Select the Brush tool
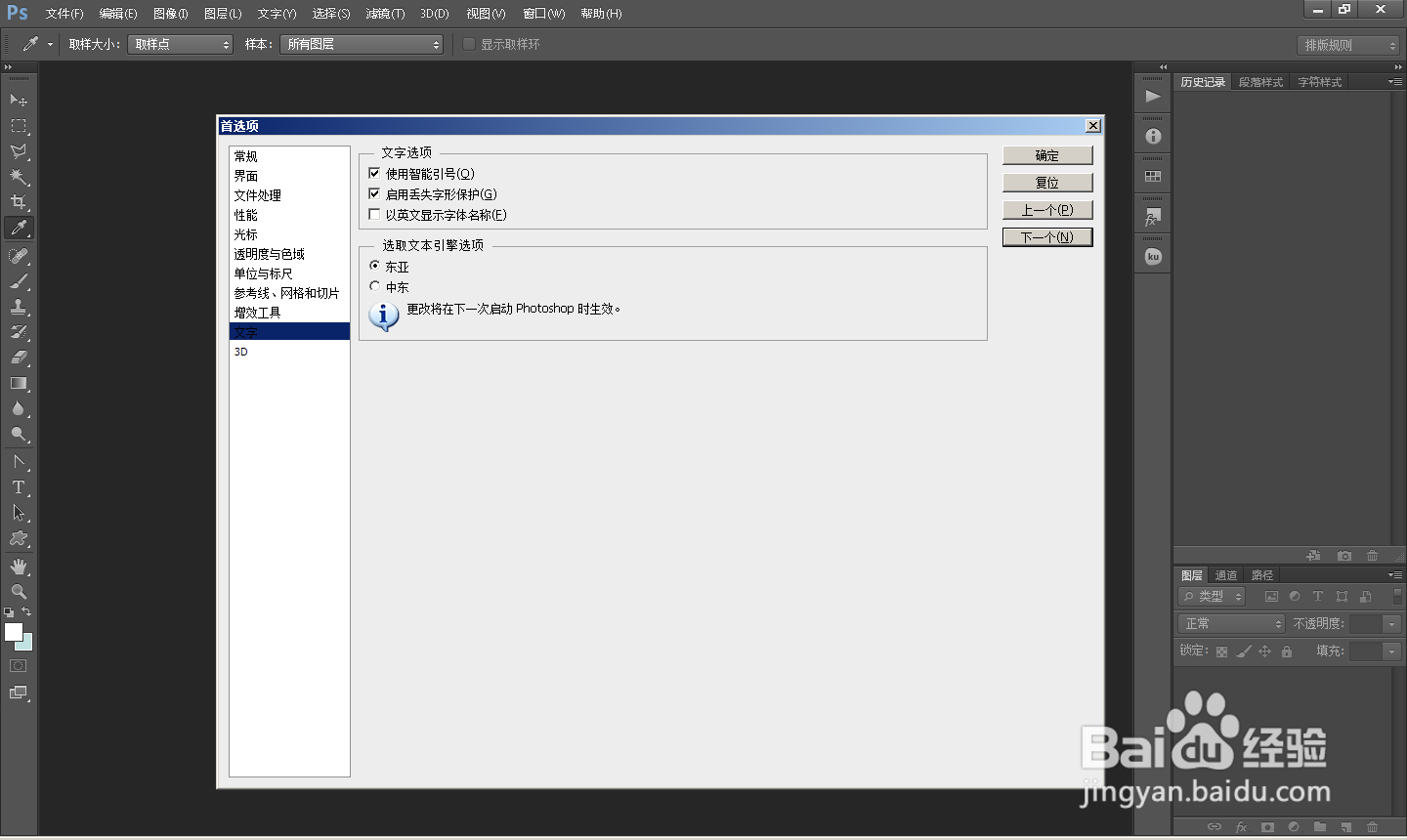The width and height of the screenshot is (1407, 840). click(x=19, y=281)
